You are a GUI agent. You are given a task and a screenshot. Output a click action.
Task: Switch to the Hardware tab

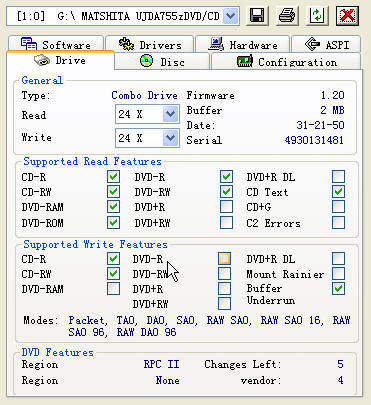coord(242,44)
